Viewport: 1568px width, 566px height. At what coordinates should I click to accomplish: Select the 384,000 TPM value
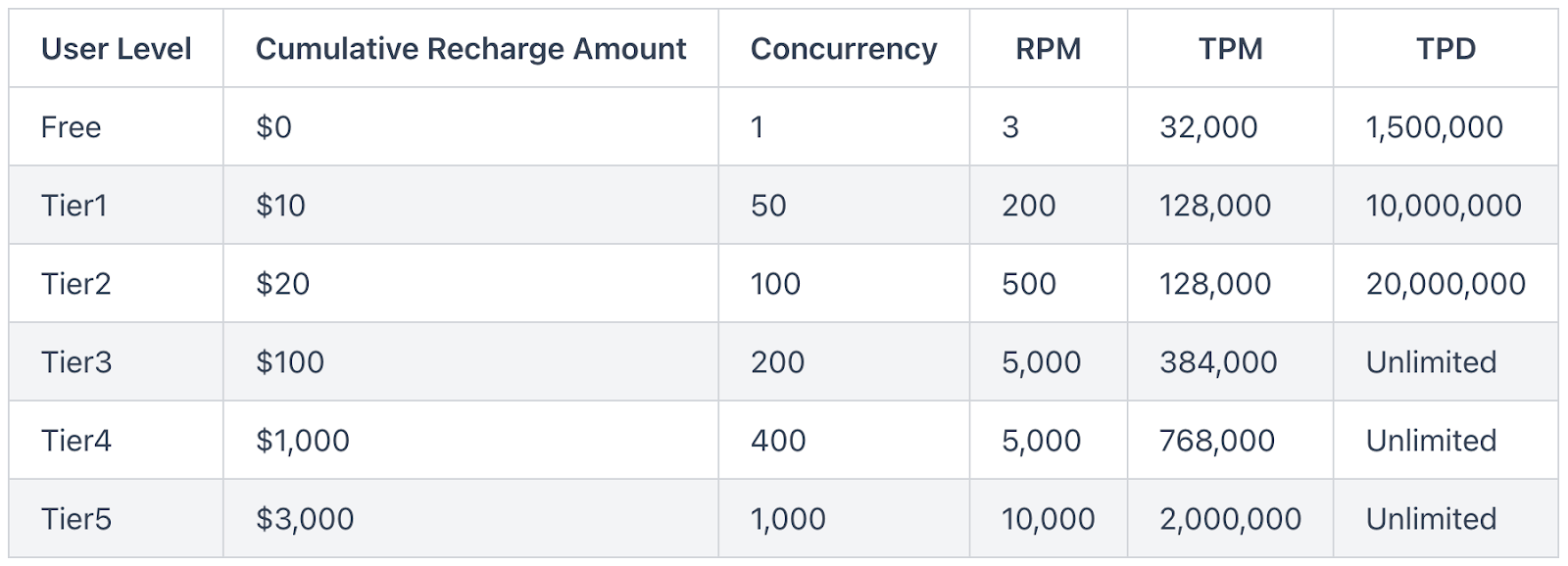tap(1218, 362)
